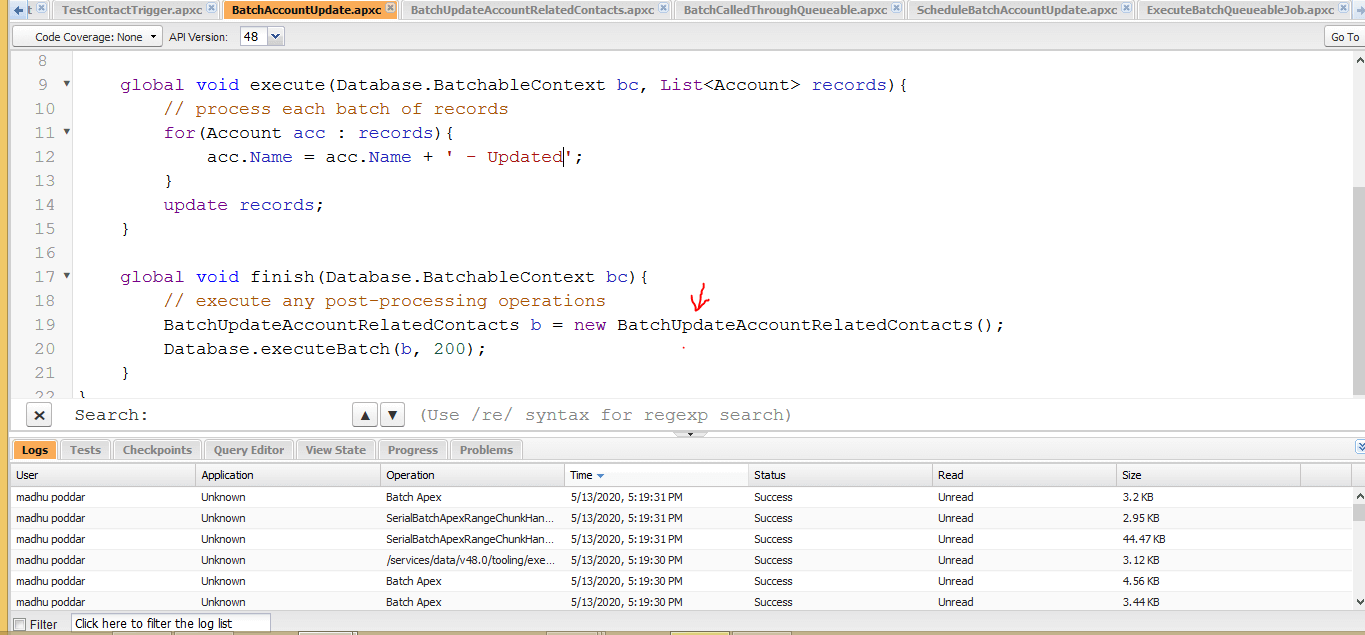Image resolution: width=1365 pixels, height=635 pixels.
Task: Jump to next search match with down arrow
Action: pos(393,415)
